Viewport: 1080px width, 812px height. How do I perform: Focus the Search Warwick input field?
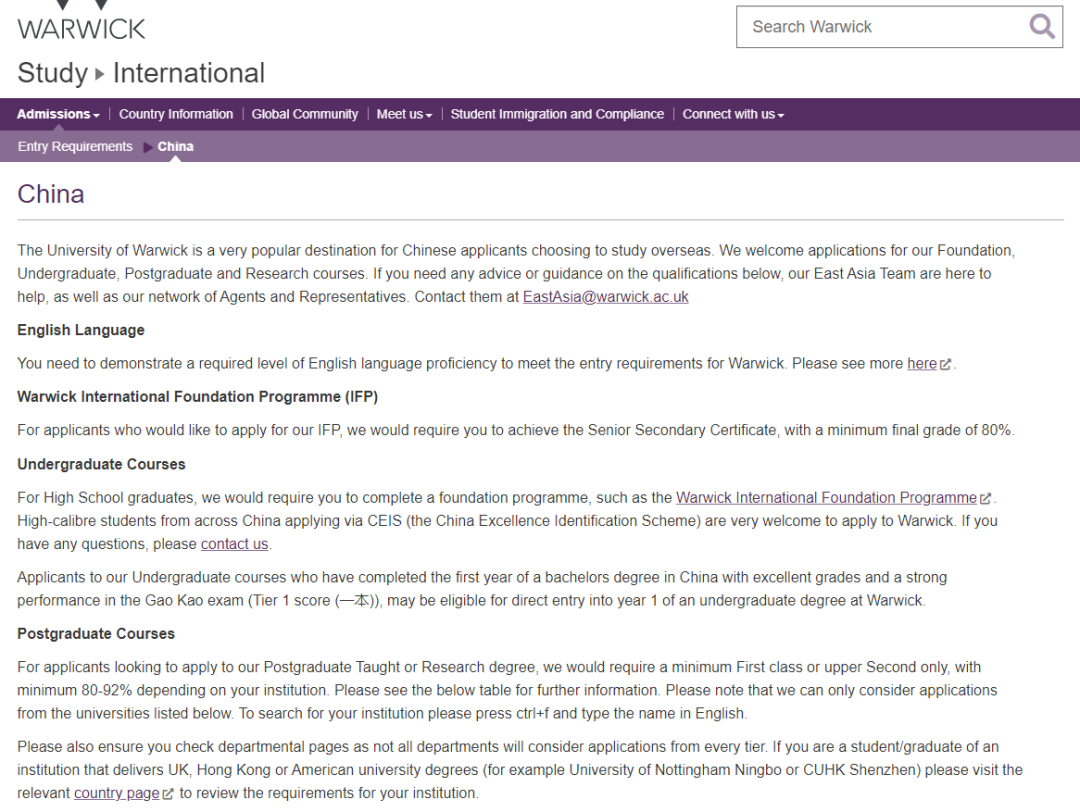(x=880, y=27)
